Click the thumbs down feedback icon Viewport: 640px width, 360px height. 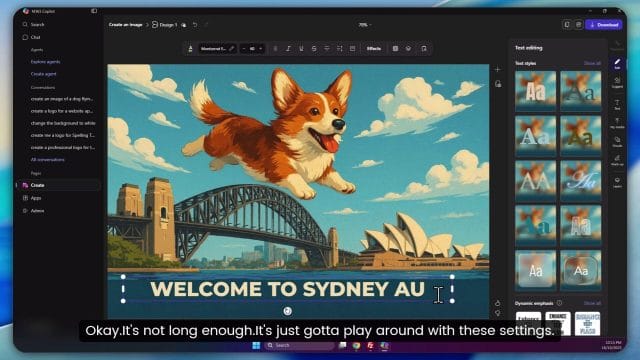click(x=498, y=313)
